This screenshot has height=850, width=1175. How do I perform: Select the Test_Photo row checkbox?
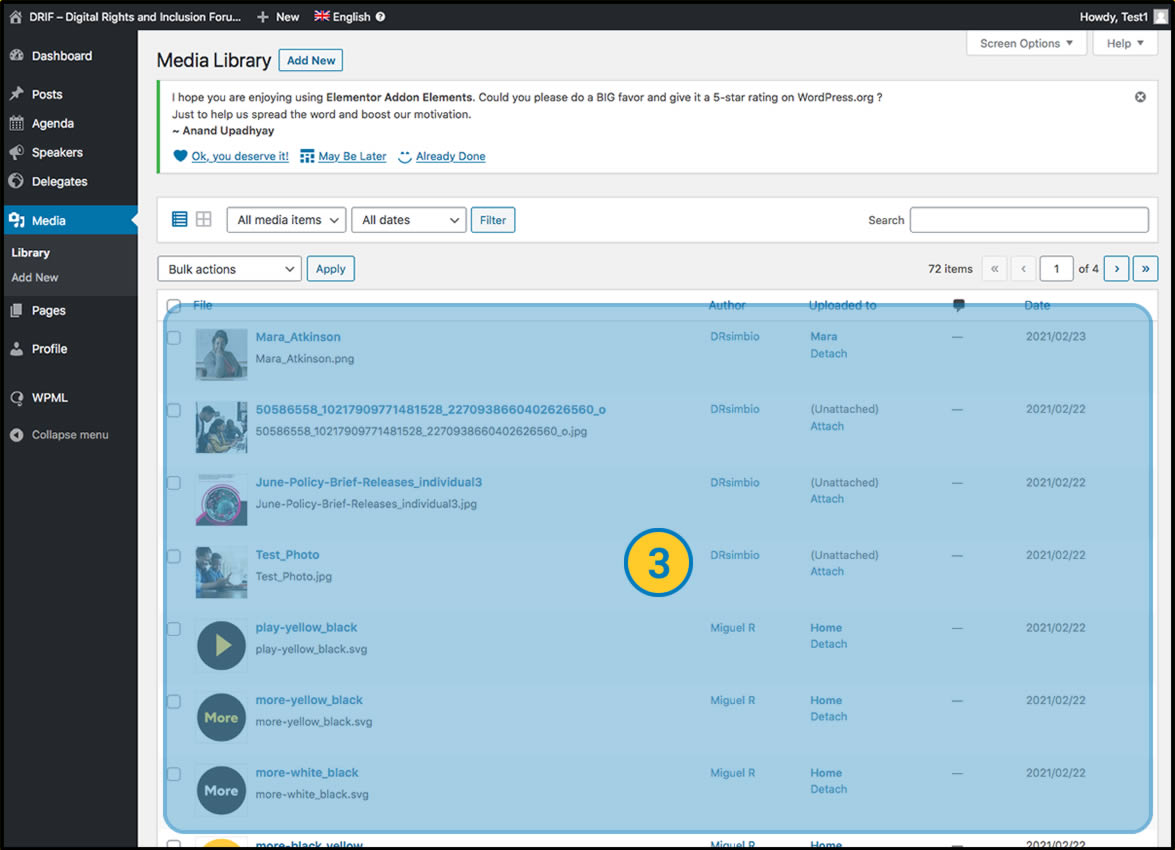pos(174,556)
